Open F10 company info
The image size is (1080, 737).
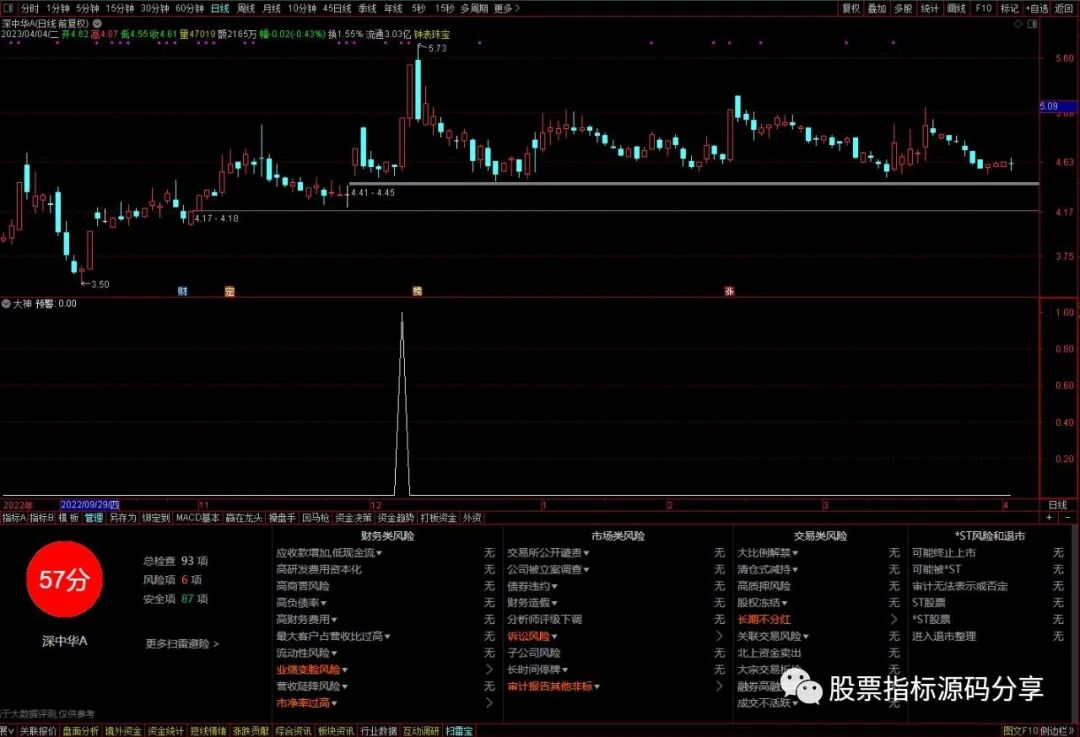point(984,8)
